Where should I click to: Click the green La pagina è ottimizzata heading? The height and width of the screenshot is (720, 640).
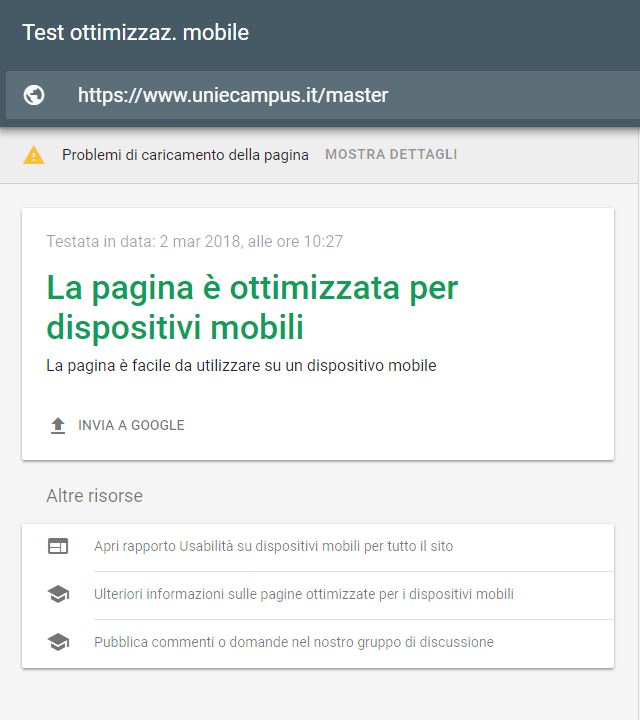click(253, 307)
